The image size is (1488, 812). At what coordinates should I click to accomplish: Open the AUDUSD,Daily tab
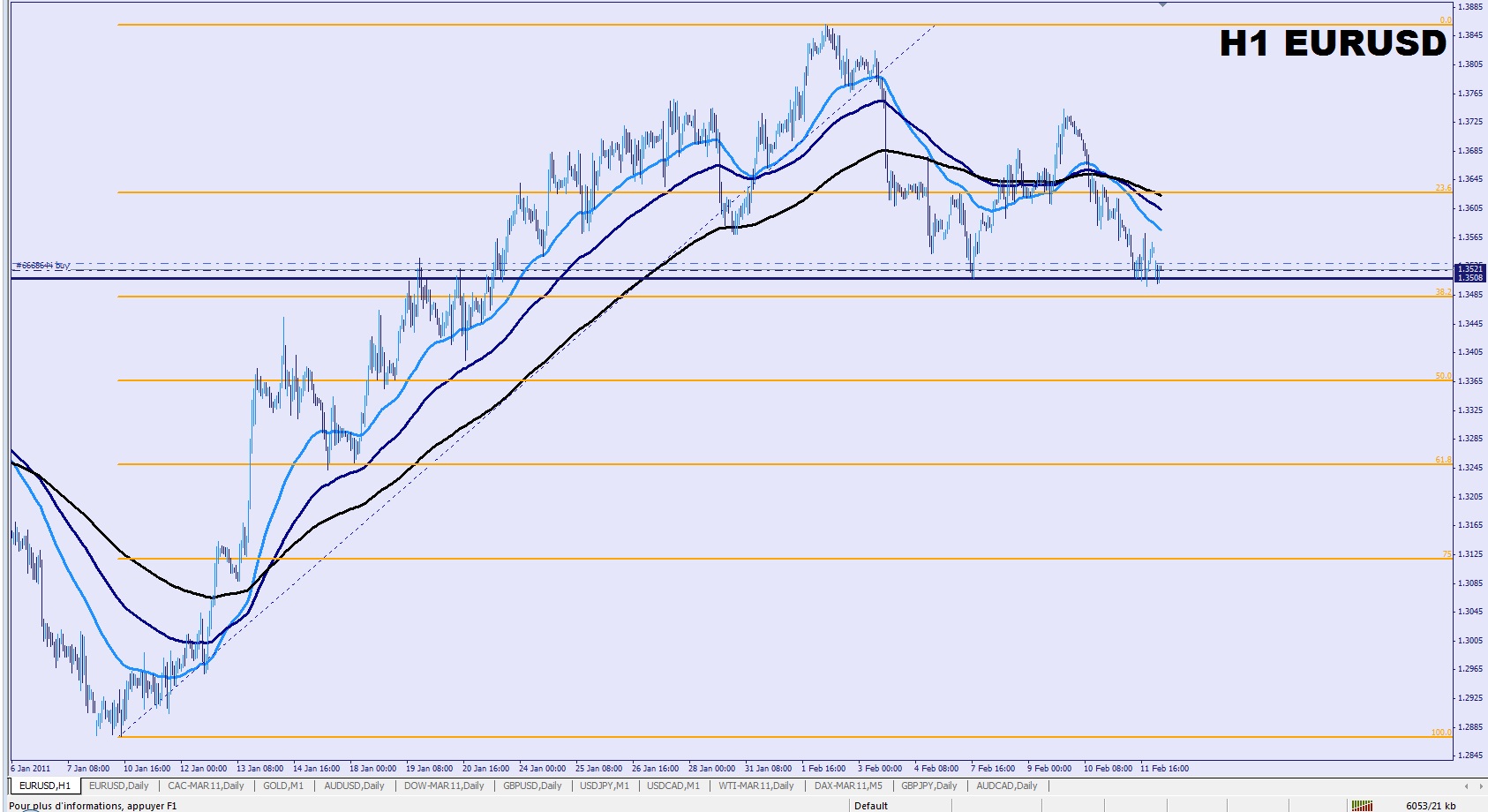(354, 786)
